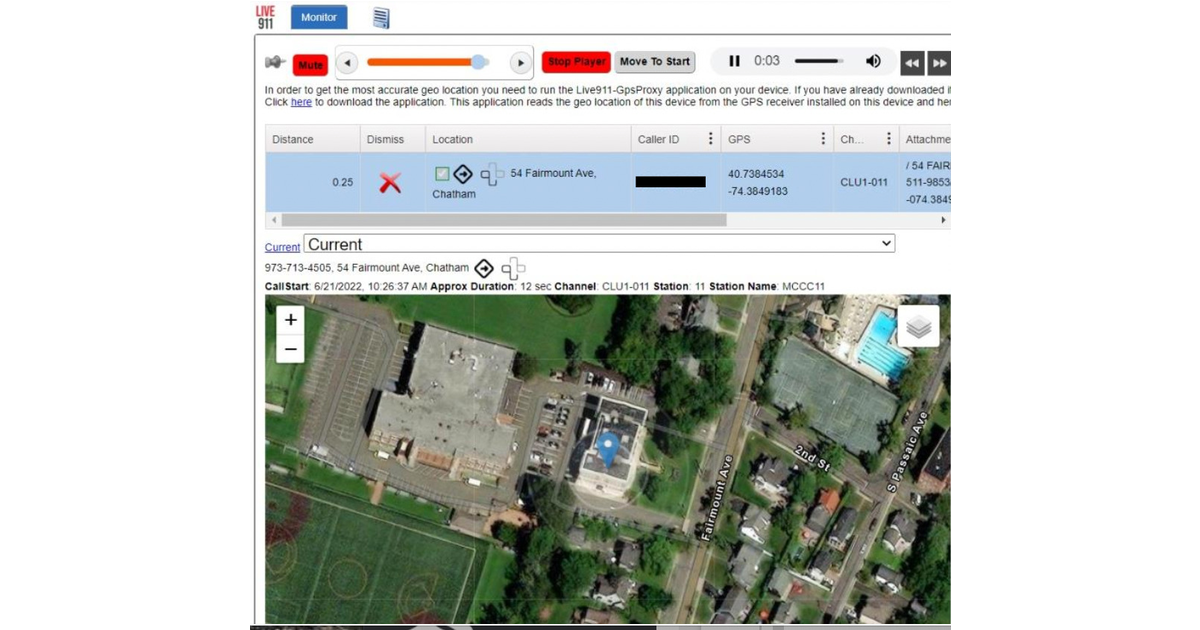Click the 'here' download link
Screen dimensions: 1200x630
point(301,102)
